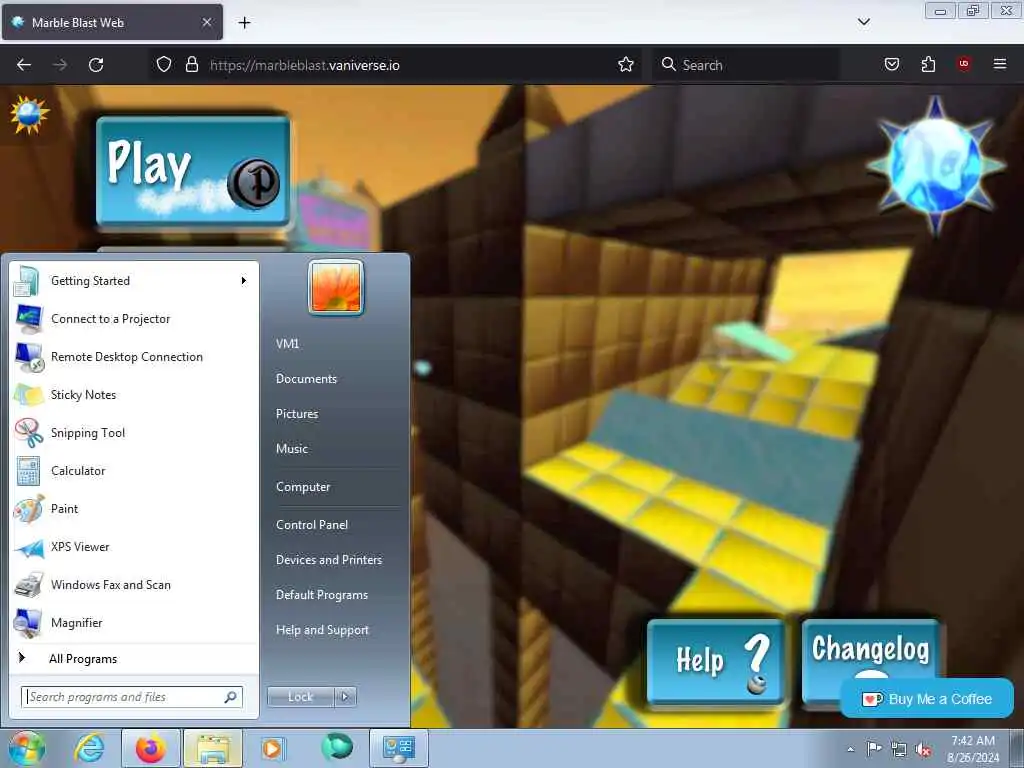
Task: Reload the Marble Blast page
Action: (96, 65)
